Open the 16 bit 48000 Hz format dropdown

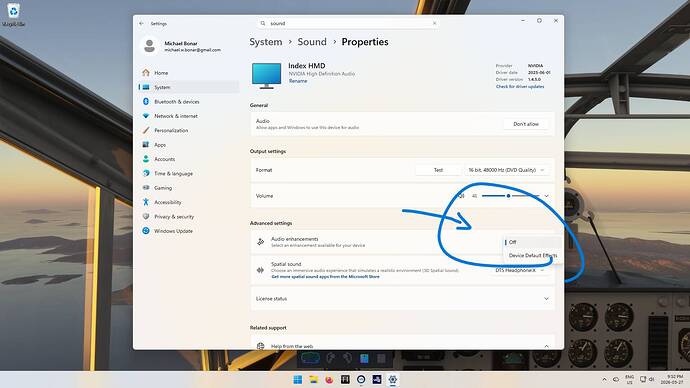(x=506, y=170)
